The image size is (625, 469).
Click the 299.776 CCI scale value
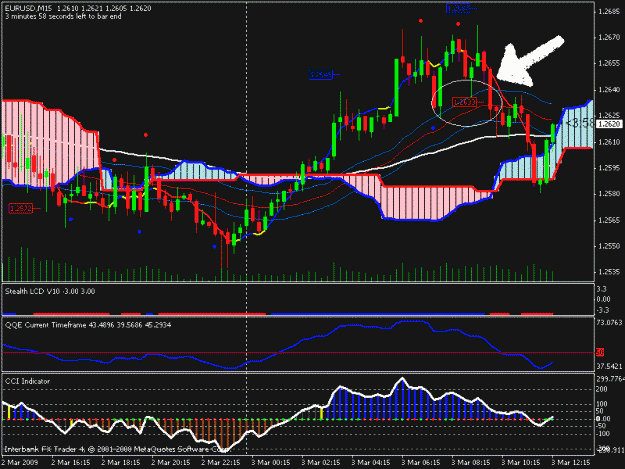[x=610, y=379]
